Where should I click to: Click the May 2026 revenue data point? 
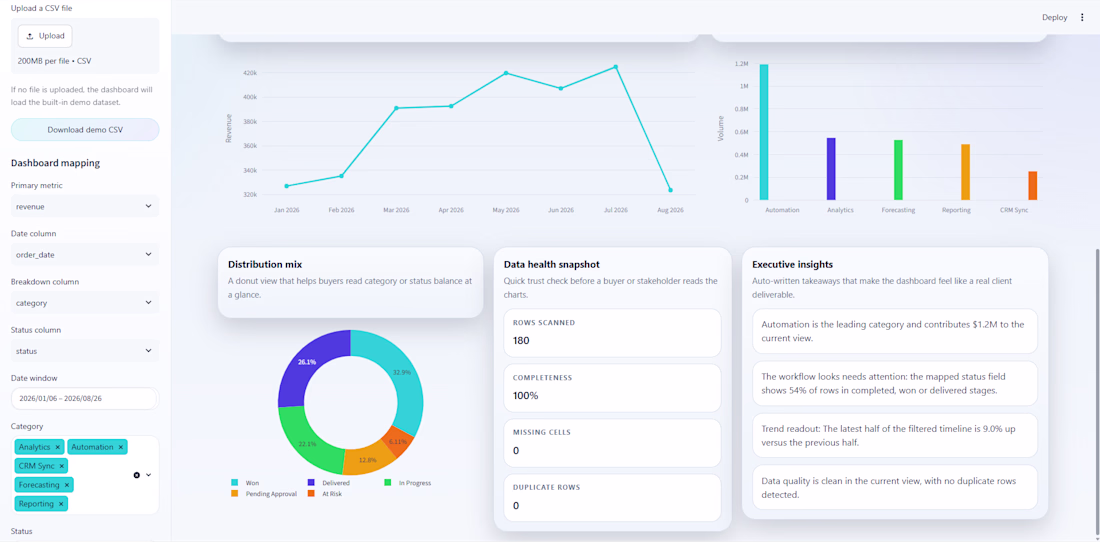click(506, 73)
